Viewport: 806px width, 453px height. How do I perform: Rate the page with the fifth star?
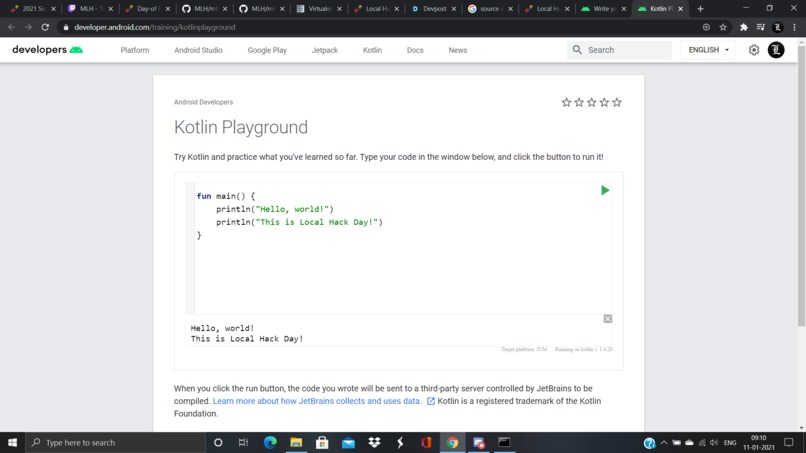(617, 102)
